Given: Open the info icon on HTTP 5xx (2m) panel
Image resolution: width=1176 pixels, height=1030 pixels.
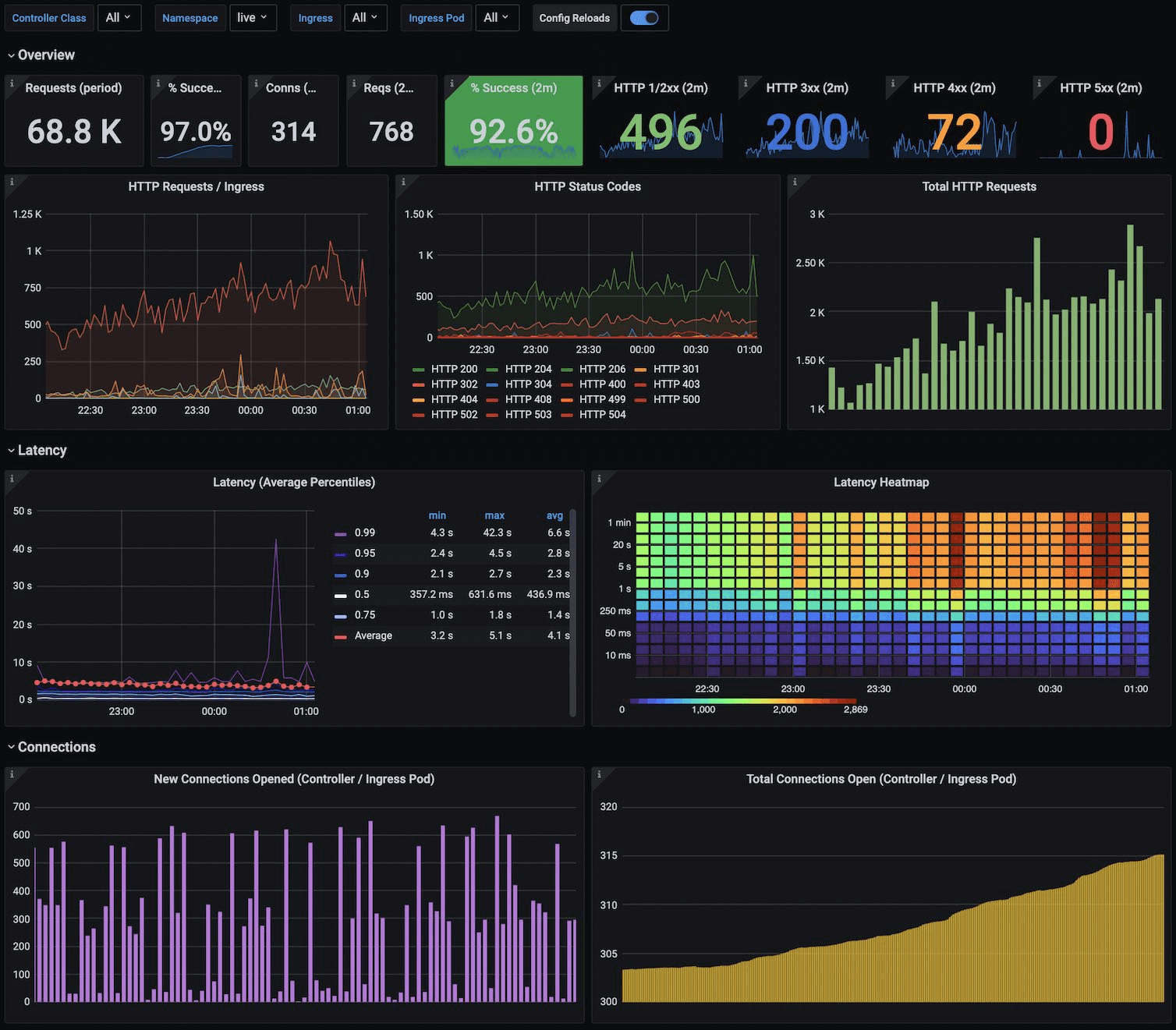Looking at the screenshot, I should pyautogui.click(x=1040, y=82).
